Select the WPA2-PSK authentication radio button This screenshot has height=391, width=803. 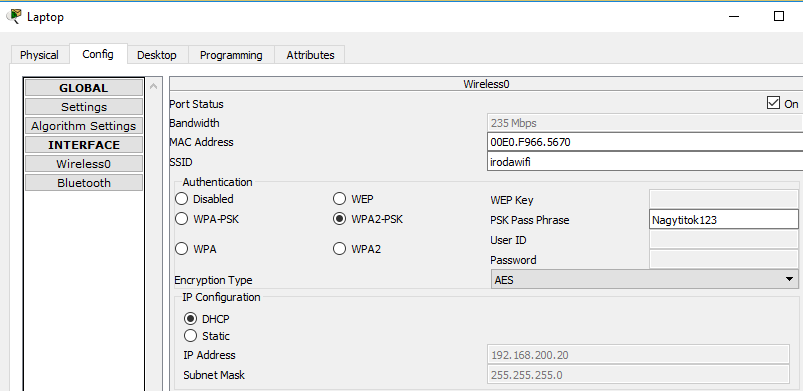tap(339, 219)
